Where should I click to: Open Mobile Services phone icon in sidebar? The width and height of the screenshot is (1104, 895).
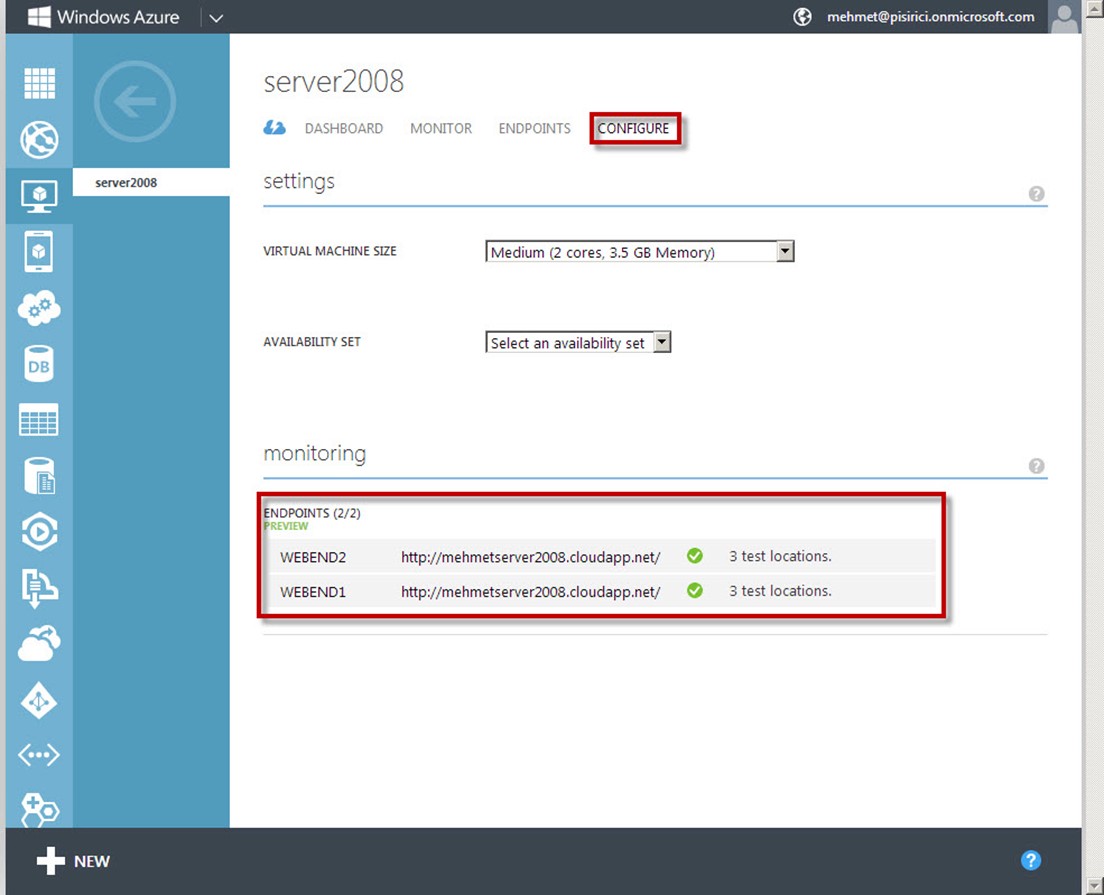[39, 251]
